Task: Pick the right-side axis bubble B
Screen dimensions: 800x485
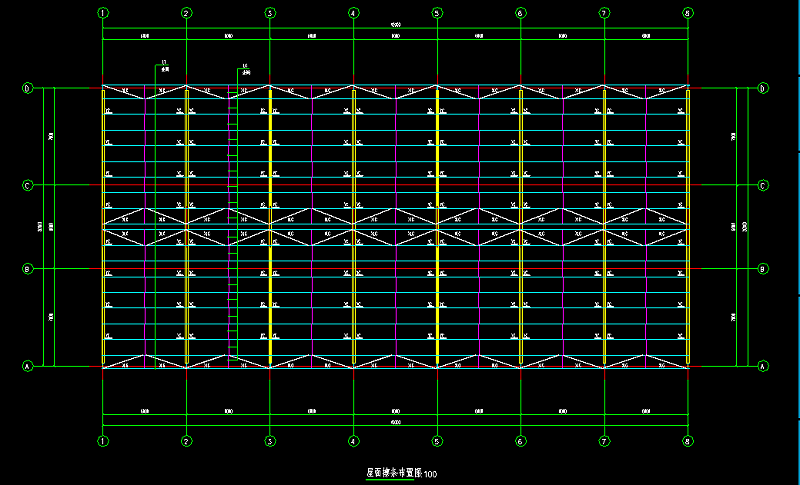Action: click(x=763, y=269)
